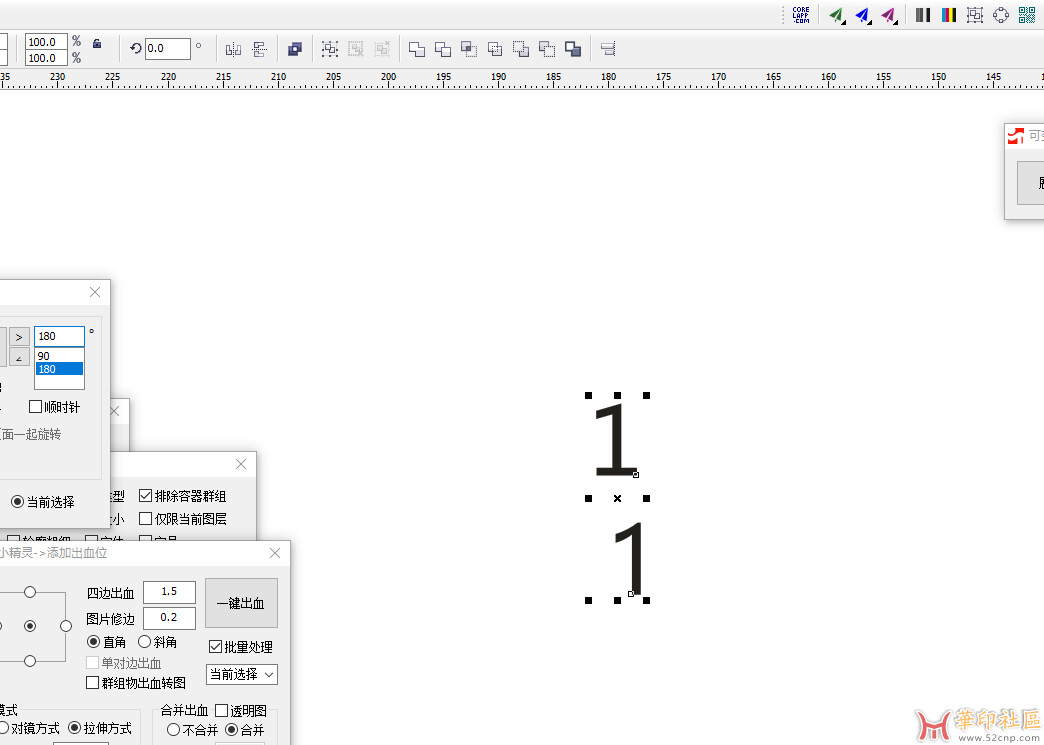Uncheck 批量处理 checkbox
The image size is (1044, 745).
[215, 646]
